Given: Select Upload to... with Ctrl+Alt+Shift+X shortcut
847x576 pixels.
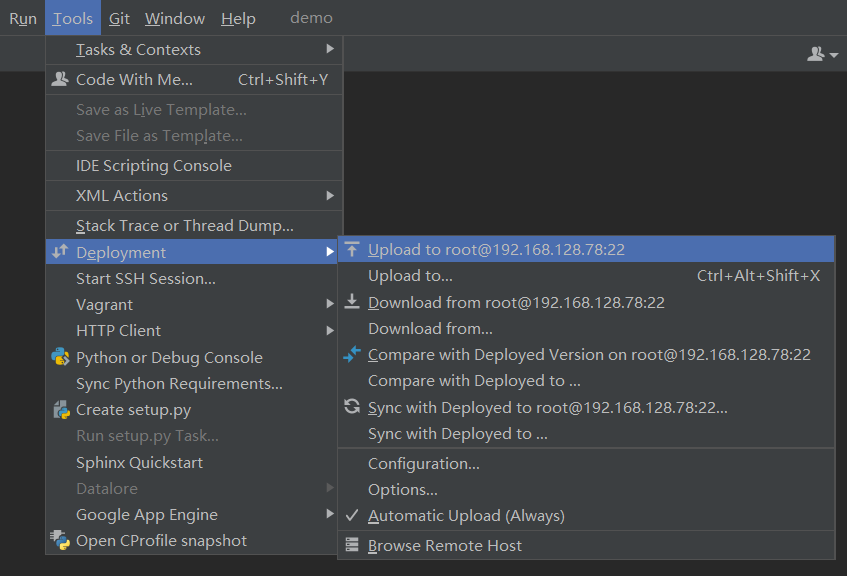Looking at the screenshot, I should point(410,275).
